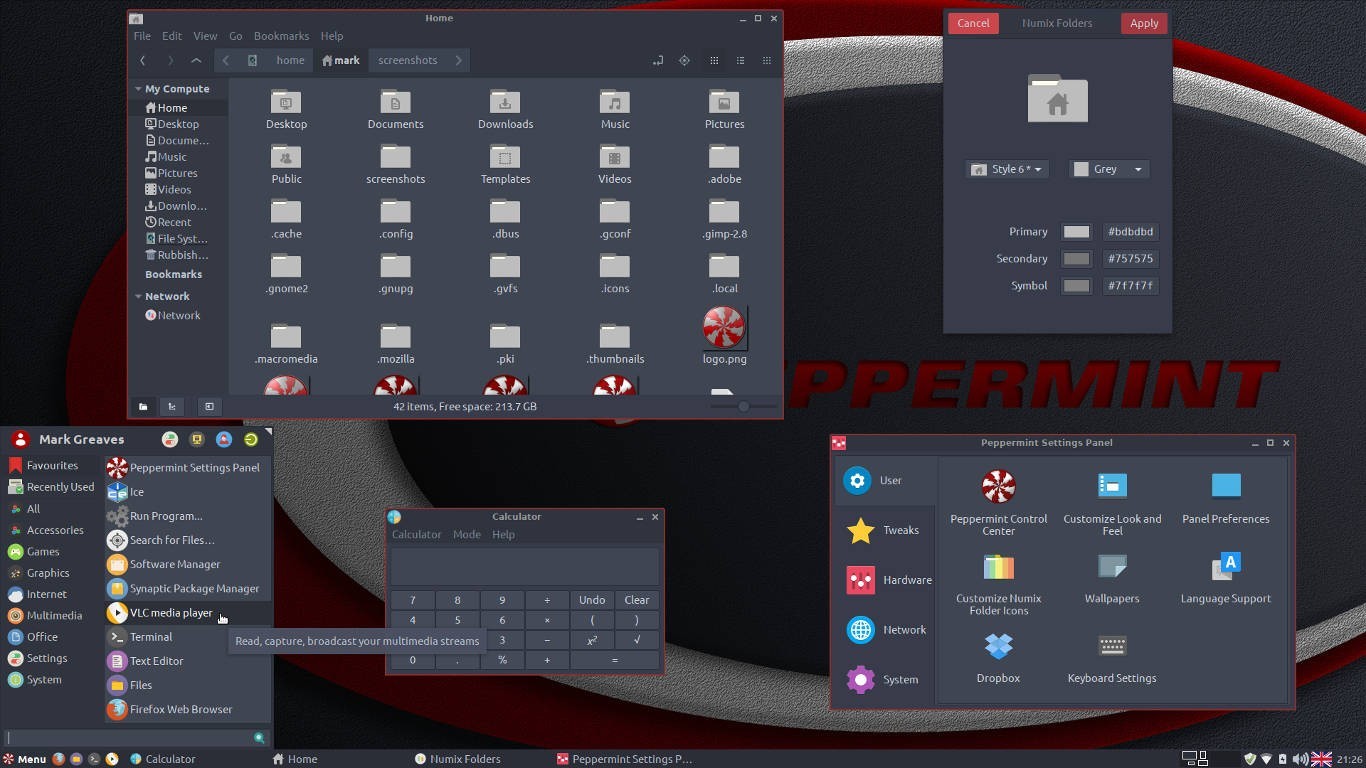Click the network icon in system tray

(x=1265, y=759)
